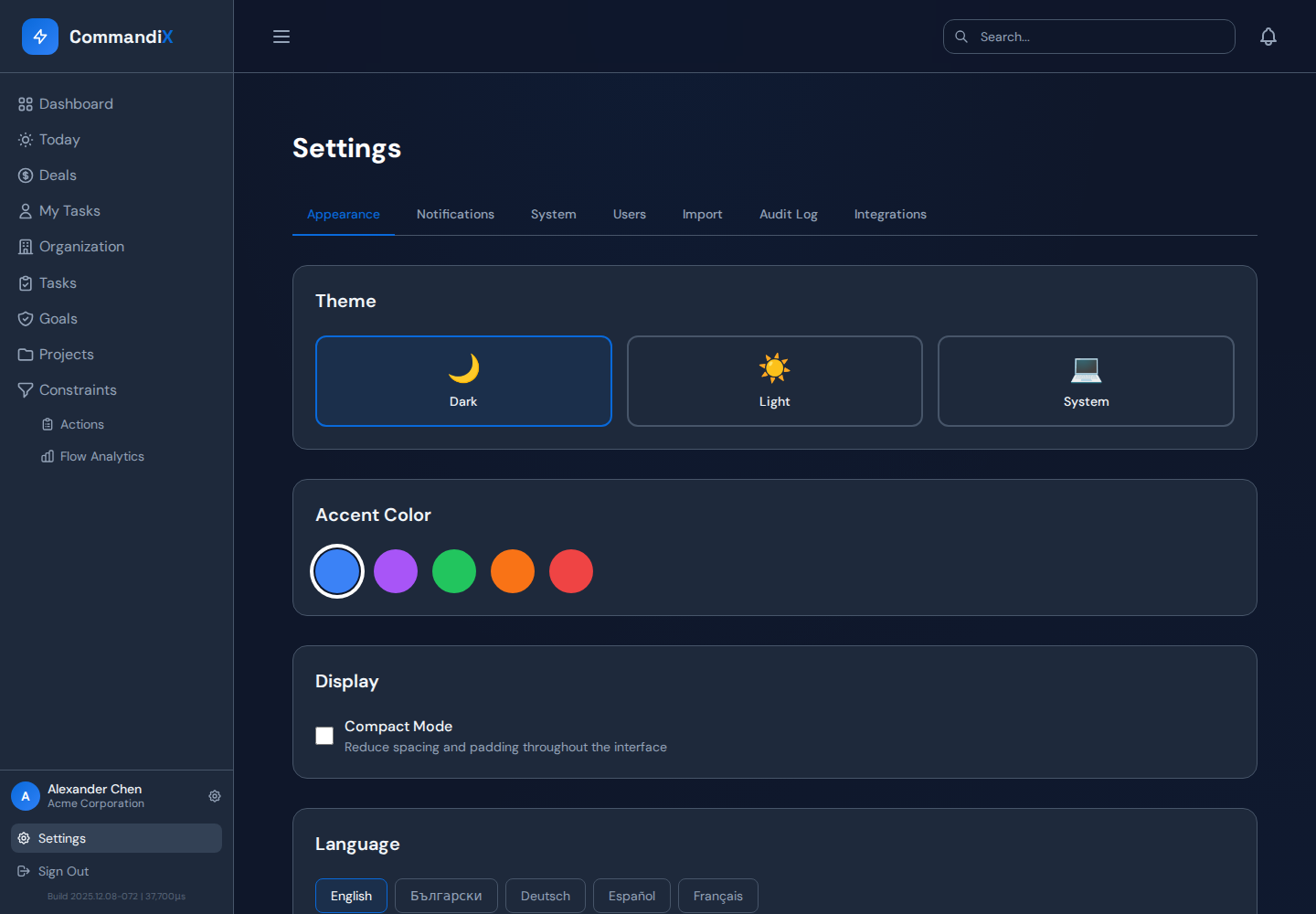Image resolution: width=1316 pixels, height=914 pixels.
Task: Open the Goals sidebar link
Action: click(x=116, y=319)
